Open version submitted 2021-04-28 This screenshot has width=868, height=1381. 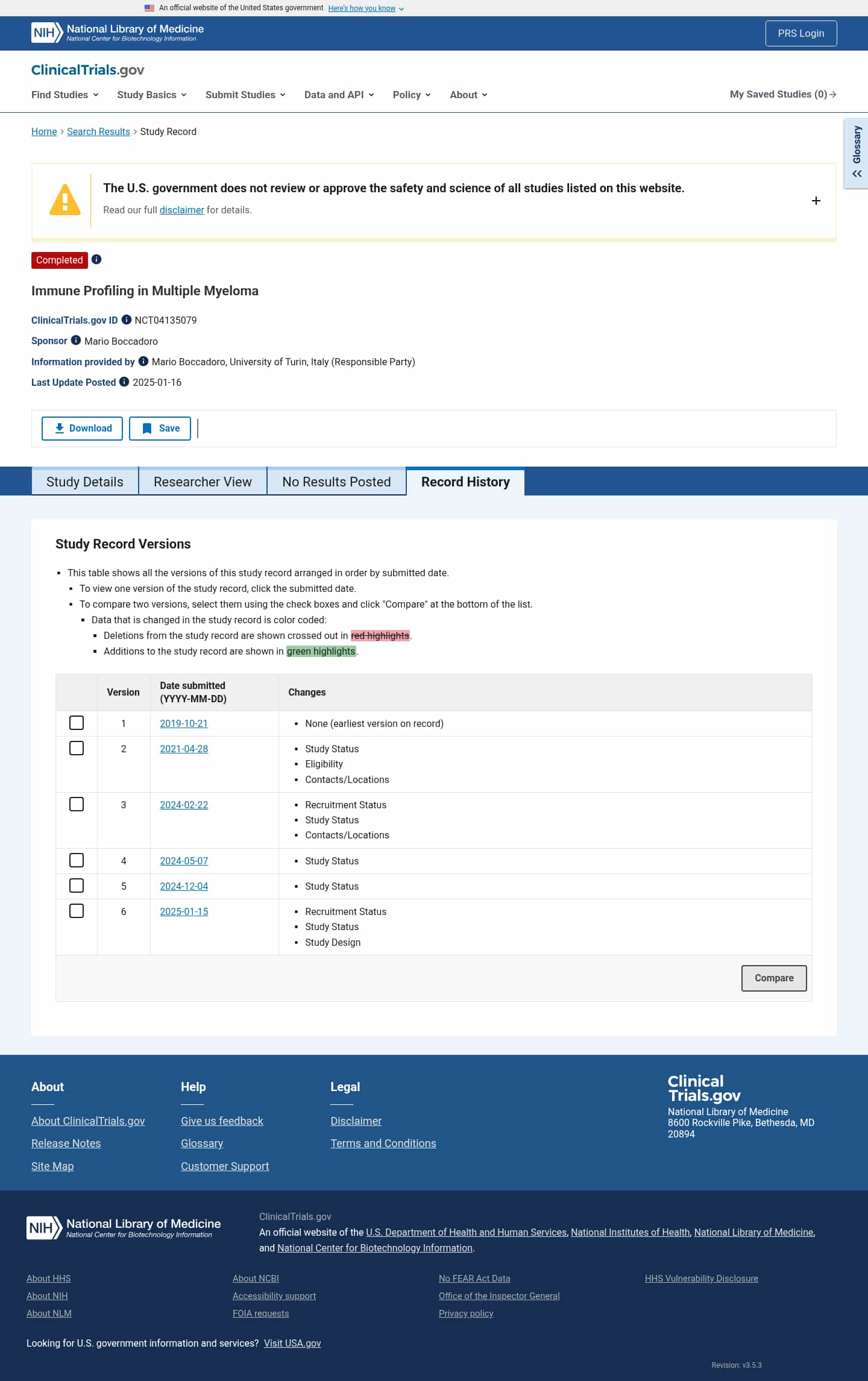point(184,749)
